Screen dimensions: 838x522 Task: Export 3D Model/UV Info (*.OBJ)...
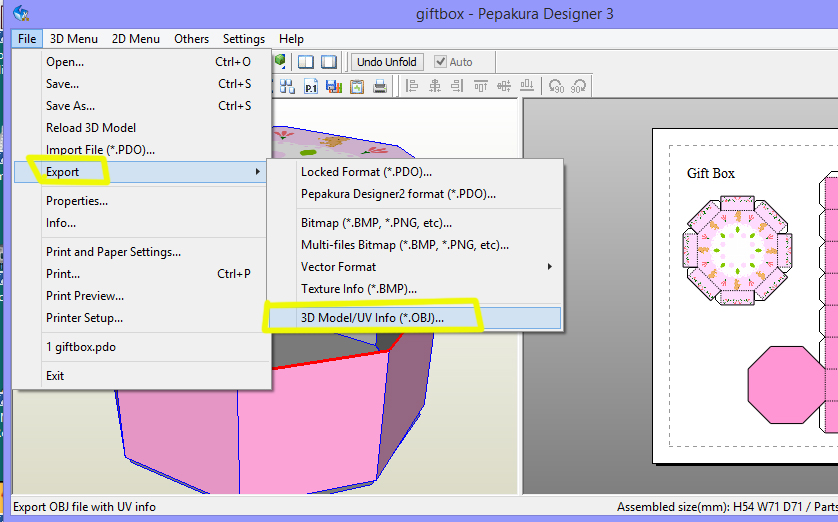[x=415, y=318]
